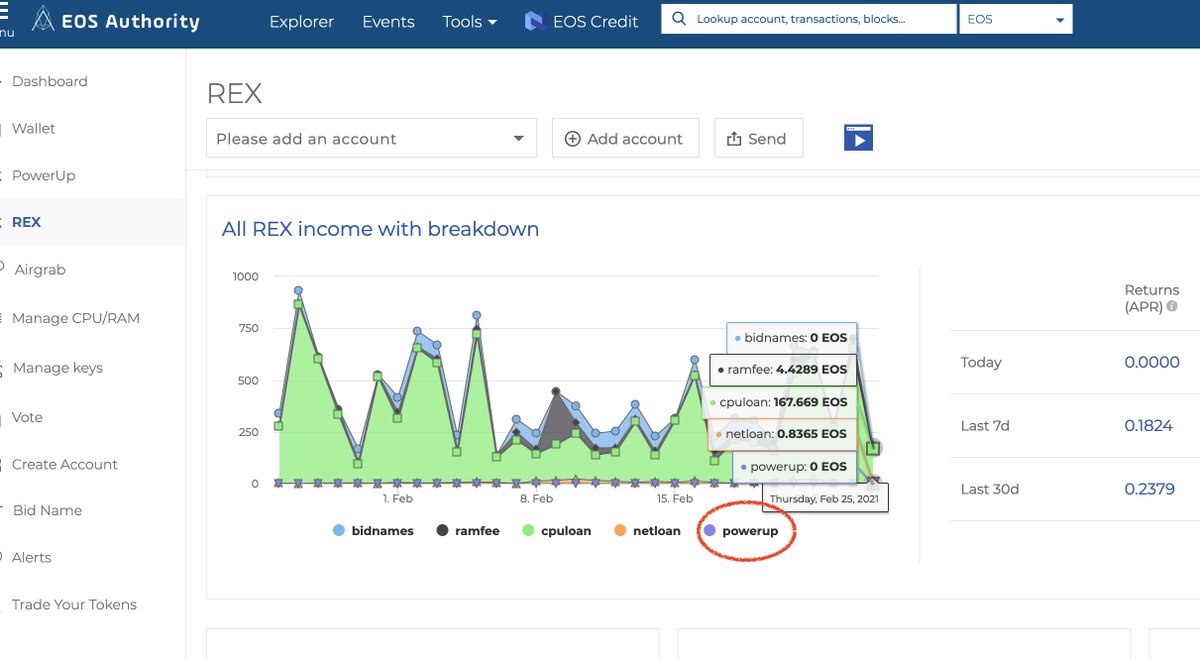The image size is (1200, 659).
Task: Open Wallet in the sidebar
Action: [x=33, y=128]
